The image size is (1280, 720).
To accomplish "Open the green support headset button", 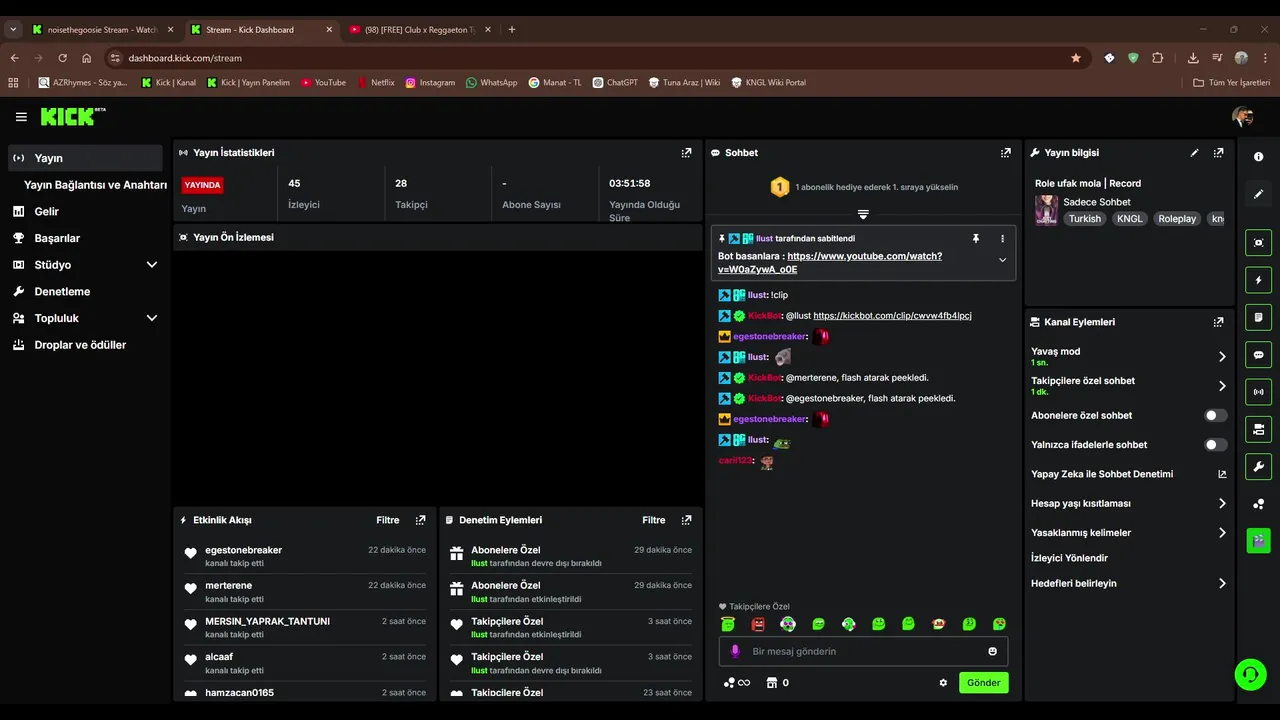I will [x=1250, y=674].
